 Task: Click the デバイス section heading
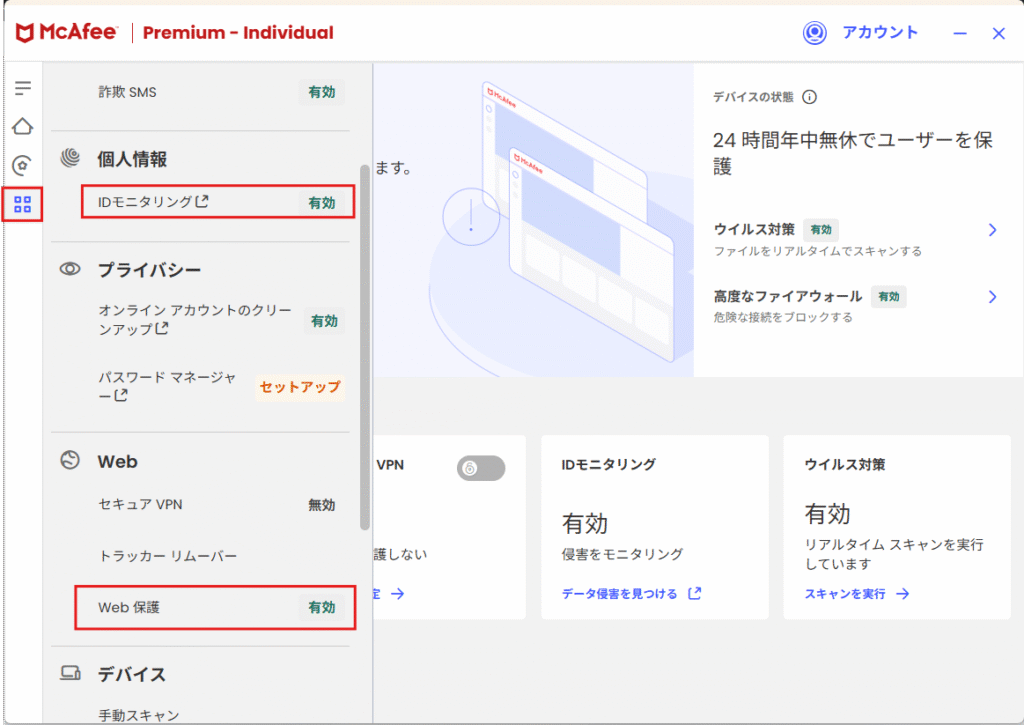coord(131,674)
